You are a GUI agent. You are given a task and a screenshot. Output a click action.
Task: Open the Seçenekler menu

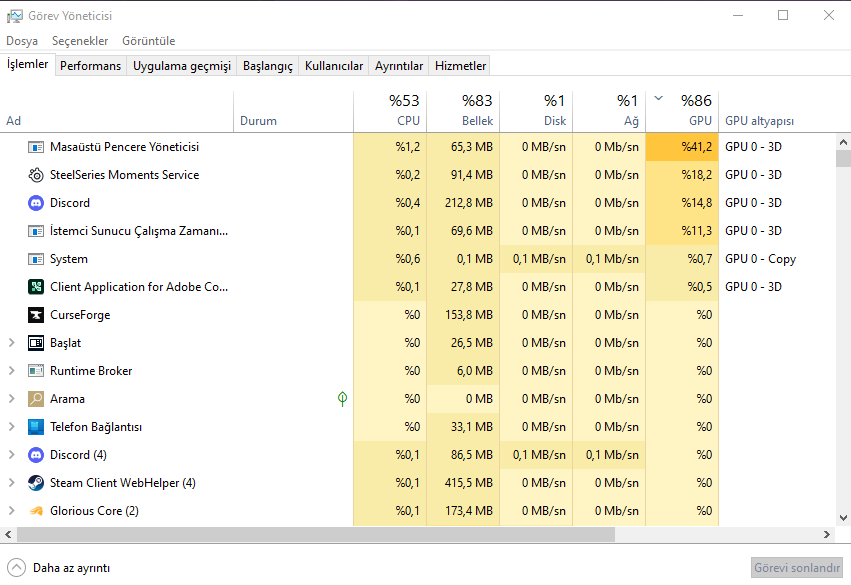point(80,41)
